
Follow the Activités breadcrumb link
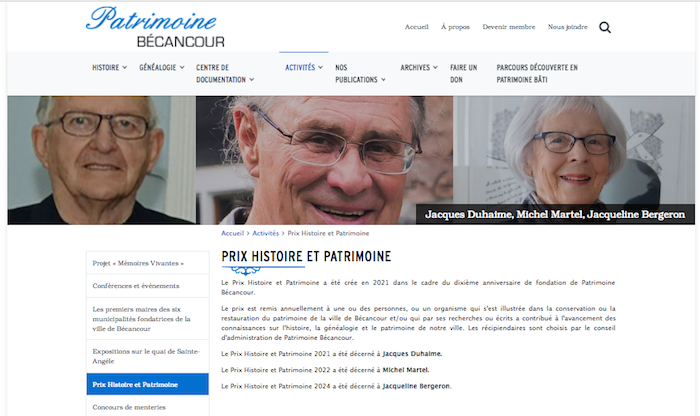(265, 233)
